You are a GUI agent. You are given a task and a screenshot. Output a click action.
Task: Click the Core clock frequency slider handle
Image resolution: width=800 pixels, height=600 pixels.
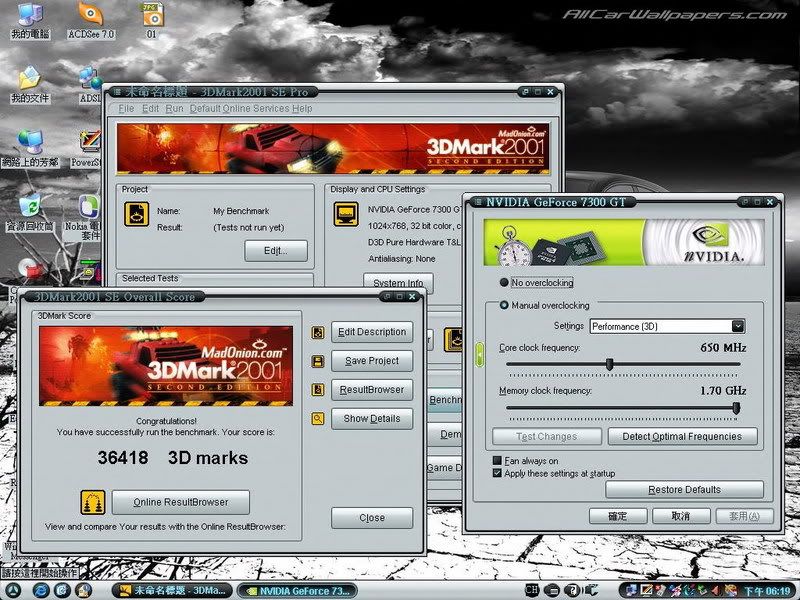click(609, 364)
